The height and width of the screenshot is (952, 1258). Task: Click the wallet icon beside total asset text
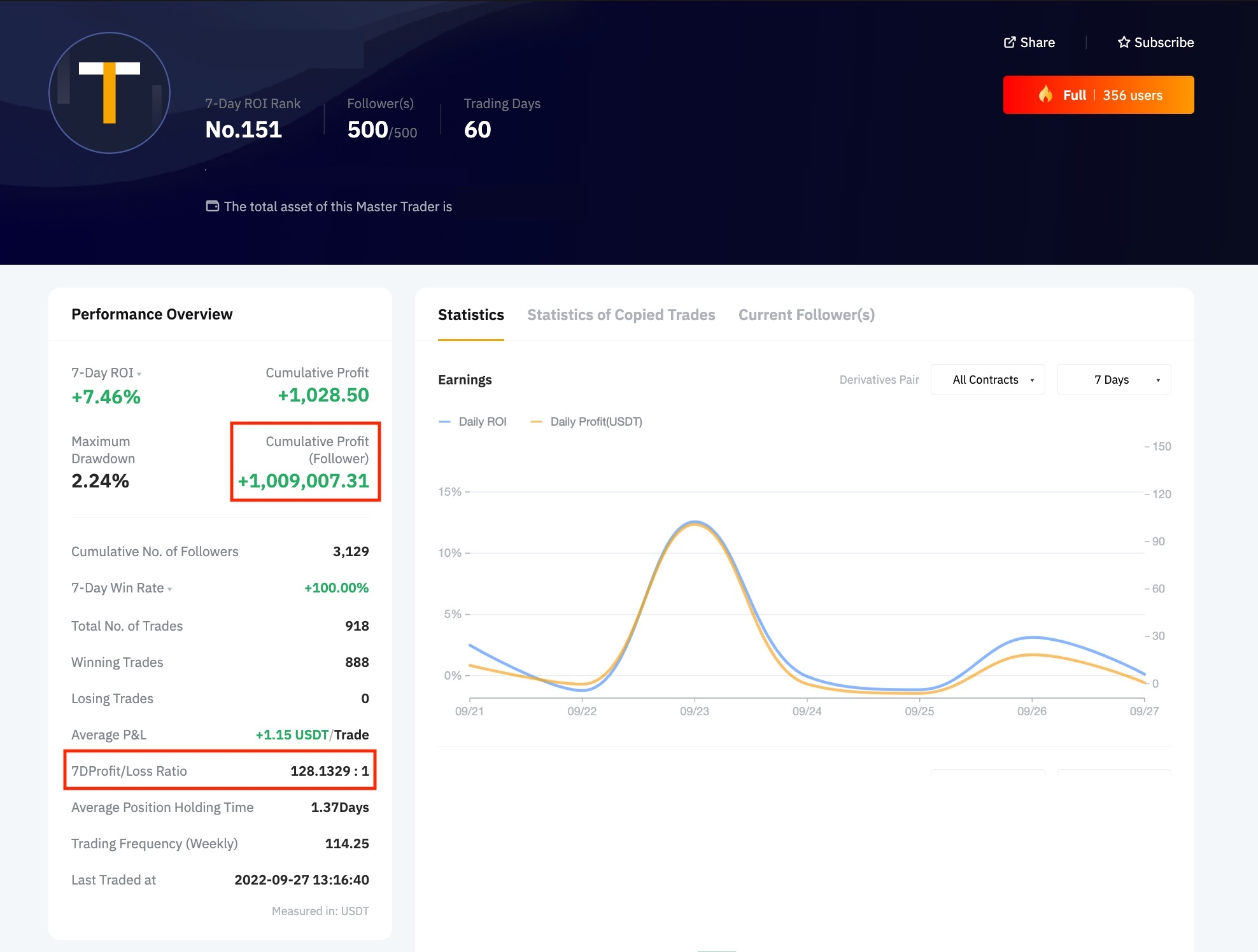click(x=213, y=206)
